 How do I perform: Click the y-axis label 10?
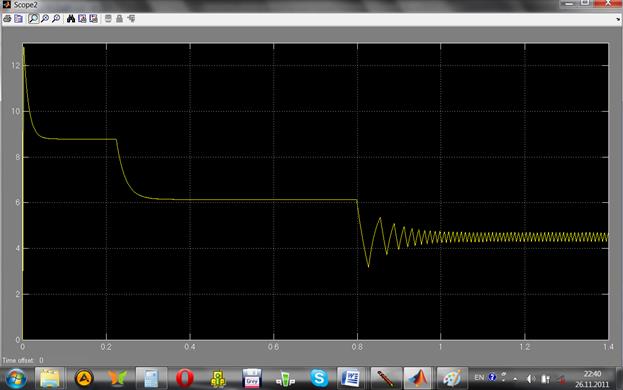(x=15, y=111)
